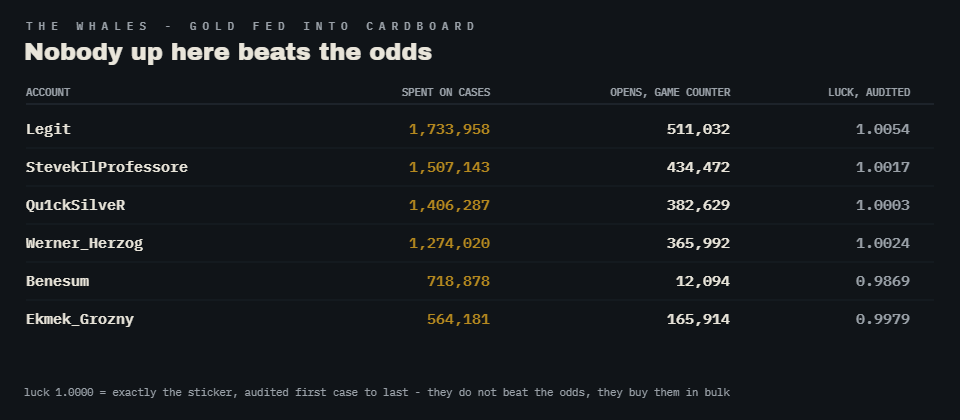The image size is (960, 420).
Task: Select Benesum's 718,878 spent amount
Action: (x=458, y=282)
